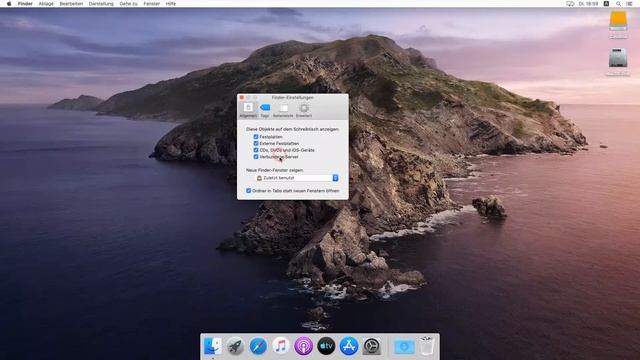
Task: Open the Finder menu
Action: point(25,4)
